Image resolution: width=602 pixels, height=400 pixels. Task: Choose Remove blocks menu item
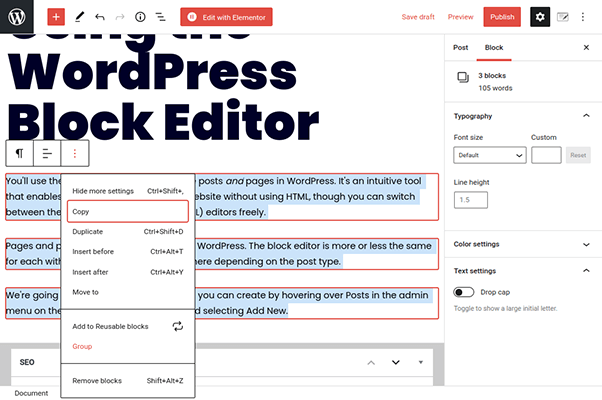tap(128, 381)
